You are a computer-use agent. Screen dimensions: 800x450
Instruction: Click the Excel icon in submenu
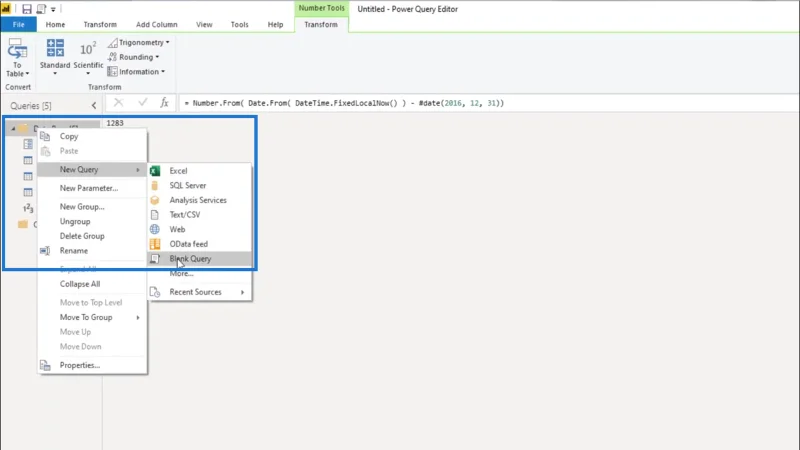point(155,171)
